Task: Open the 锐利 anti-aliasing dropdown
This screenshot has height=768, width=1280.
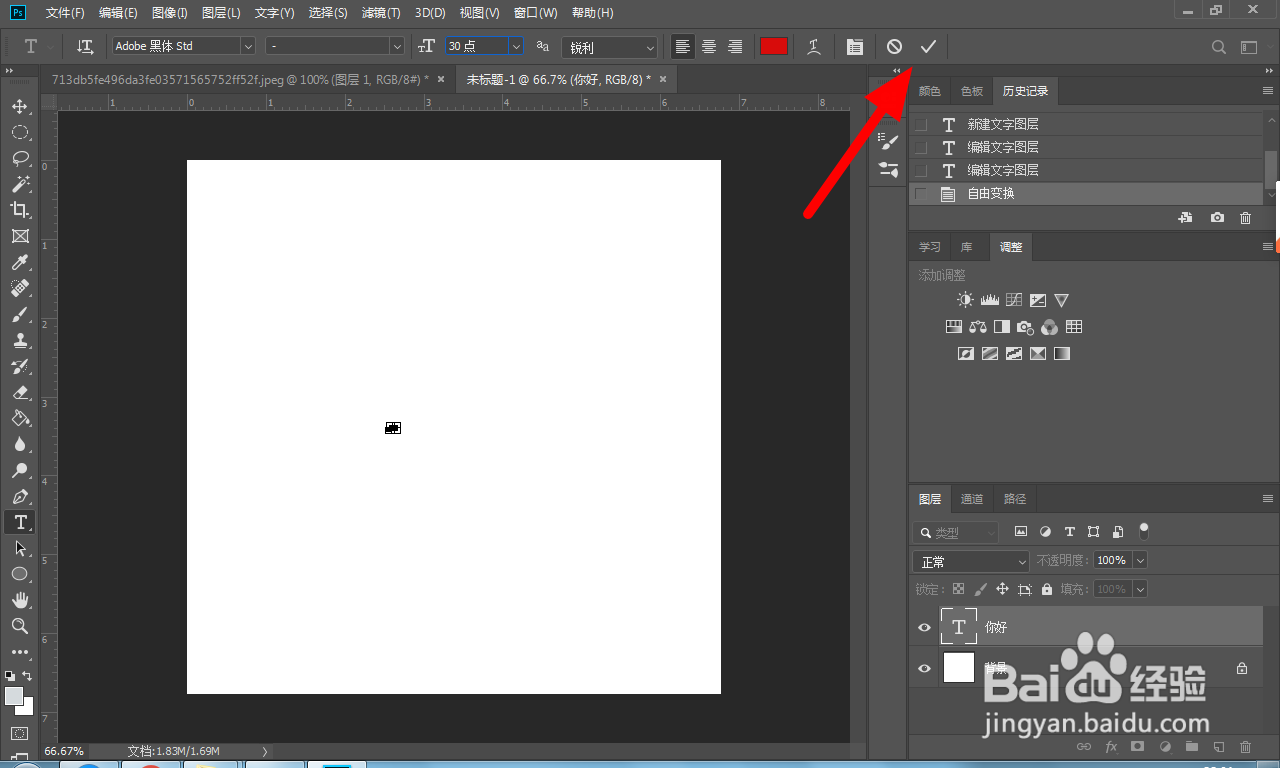Action: (609, 47)
